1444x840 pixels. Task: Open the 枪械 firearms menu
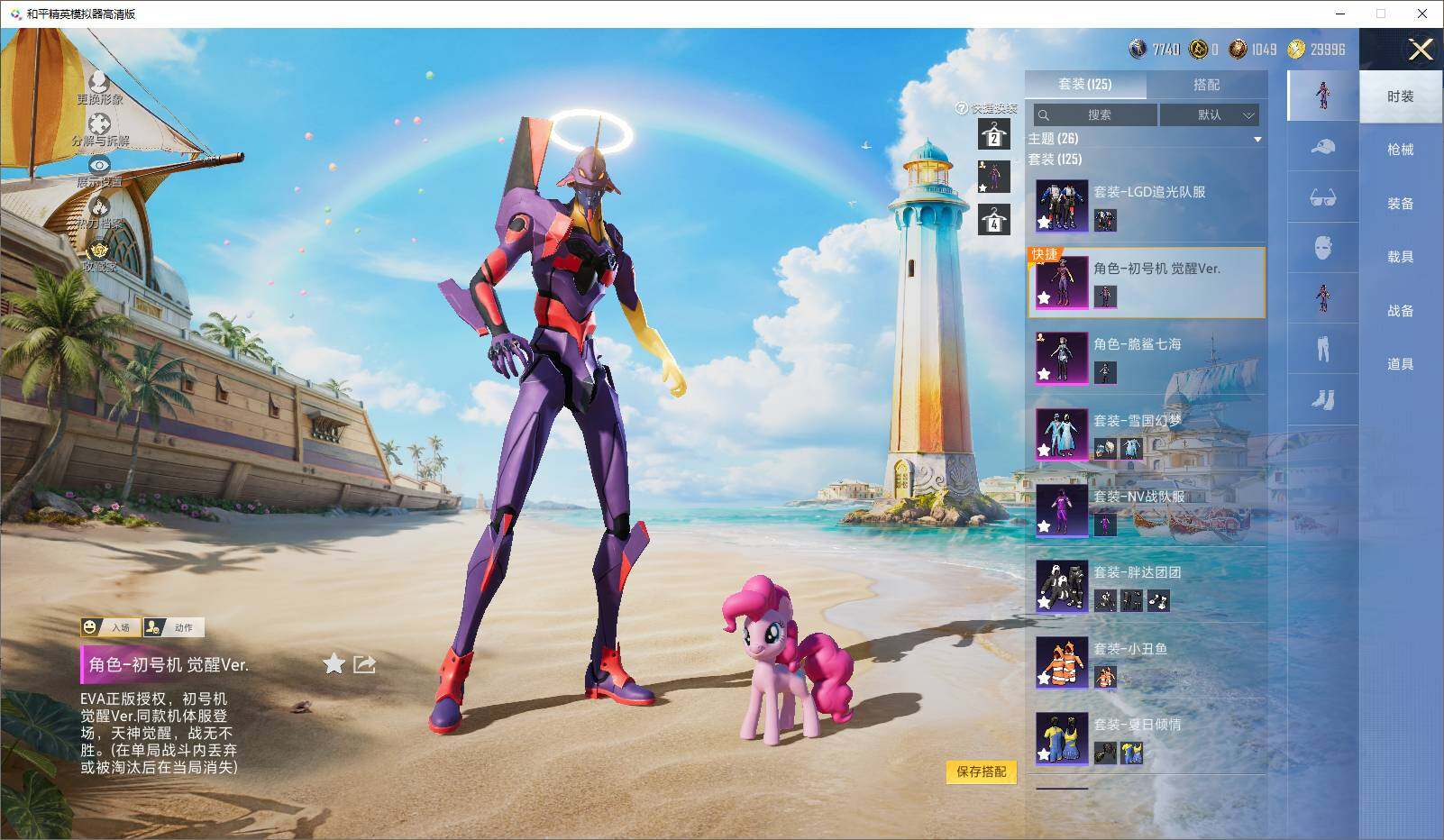(x=1401, y=150)
